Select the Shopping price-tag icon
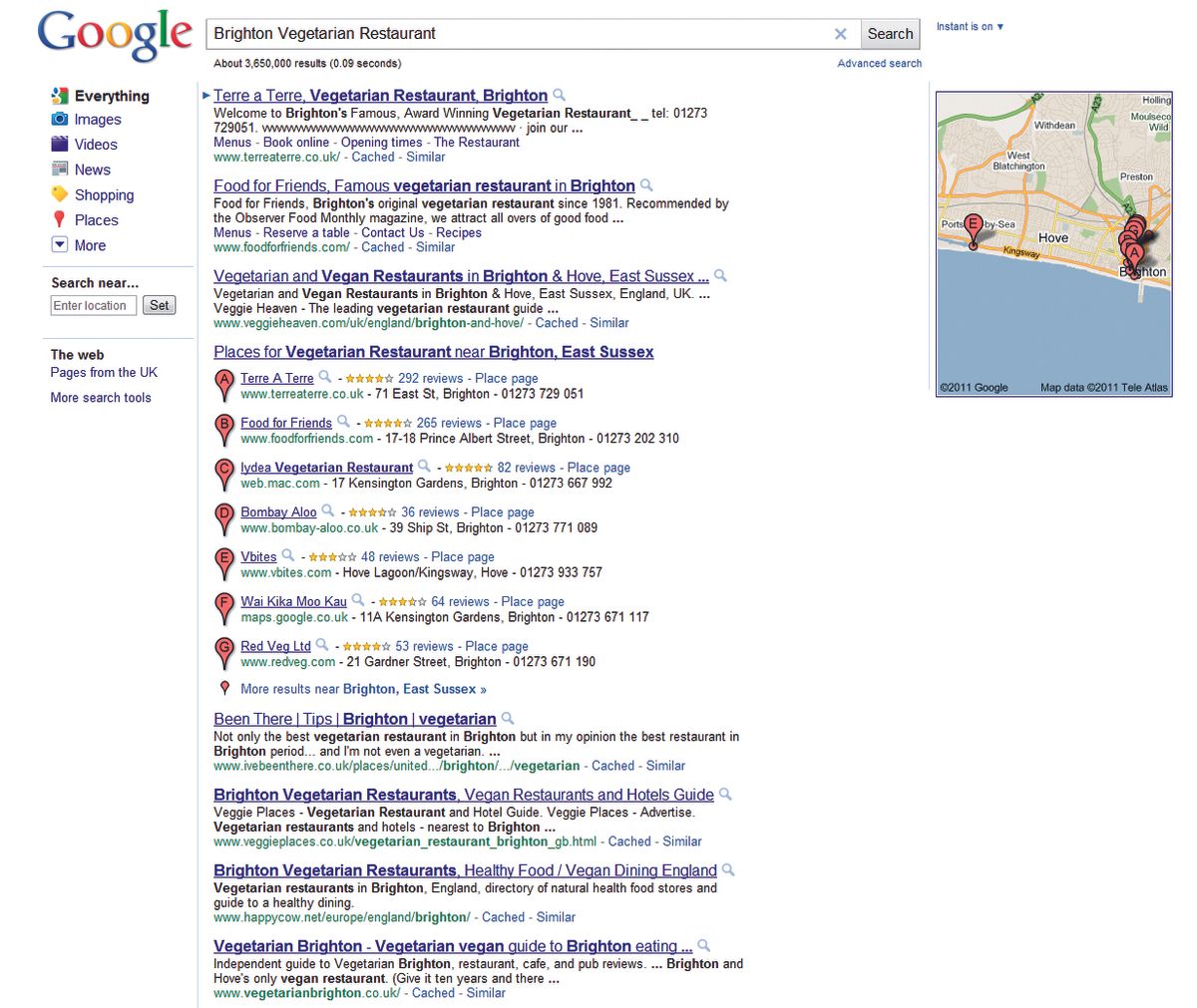Image resolution: width=1197 pixels, height=1008 pixels. point(62,194)
